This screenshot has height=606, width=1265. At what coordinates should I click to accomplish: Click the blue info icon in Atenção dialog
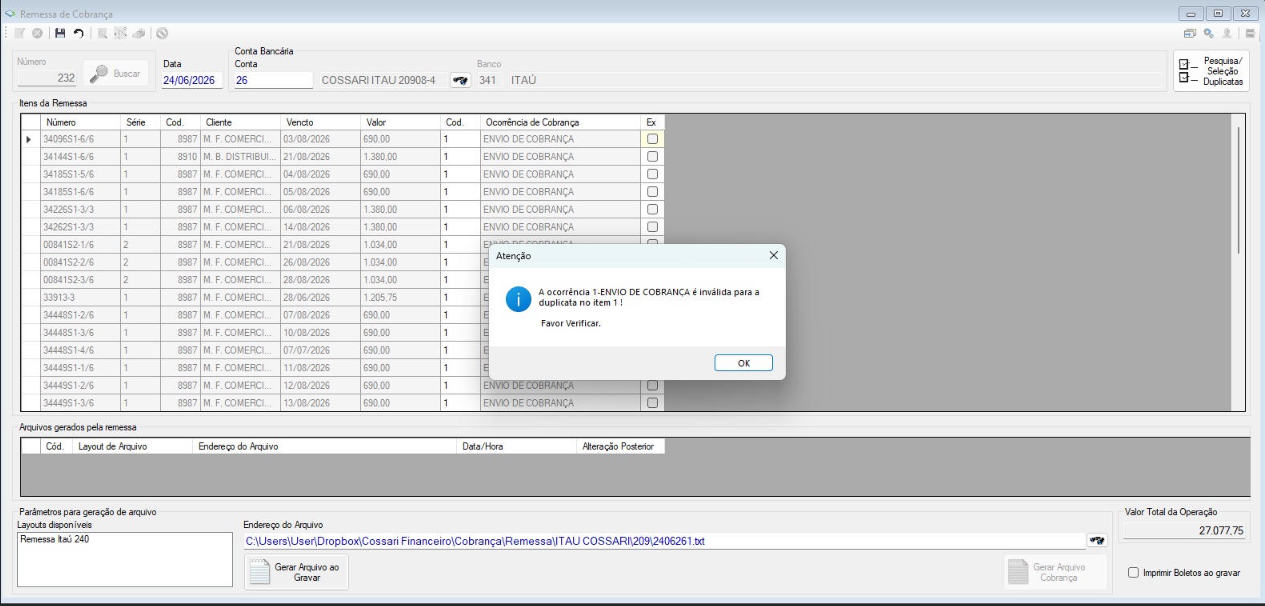point(518,298)
